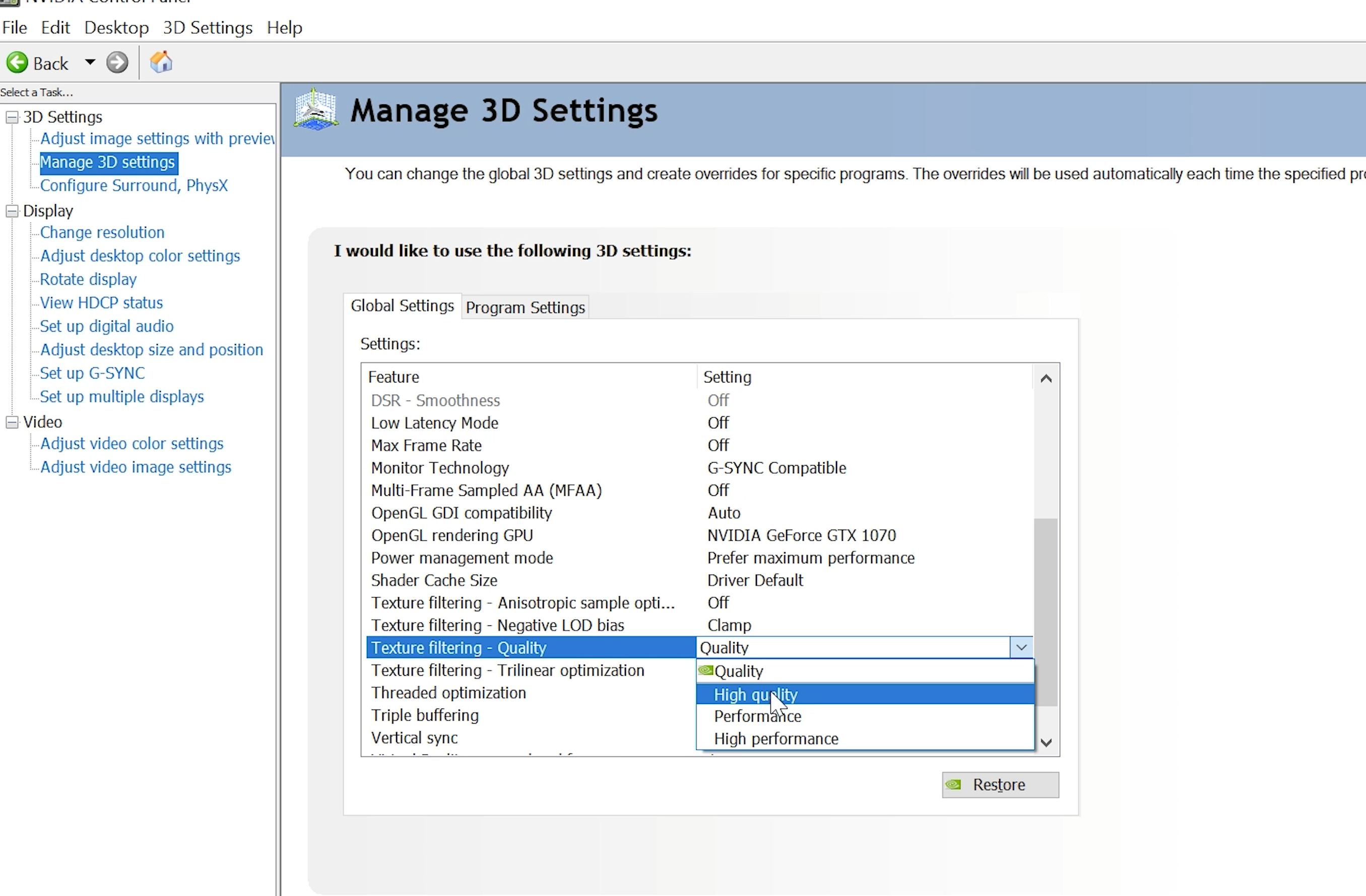Select Manage 3D settings in the tree

click(108, 162)
